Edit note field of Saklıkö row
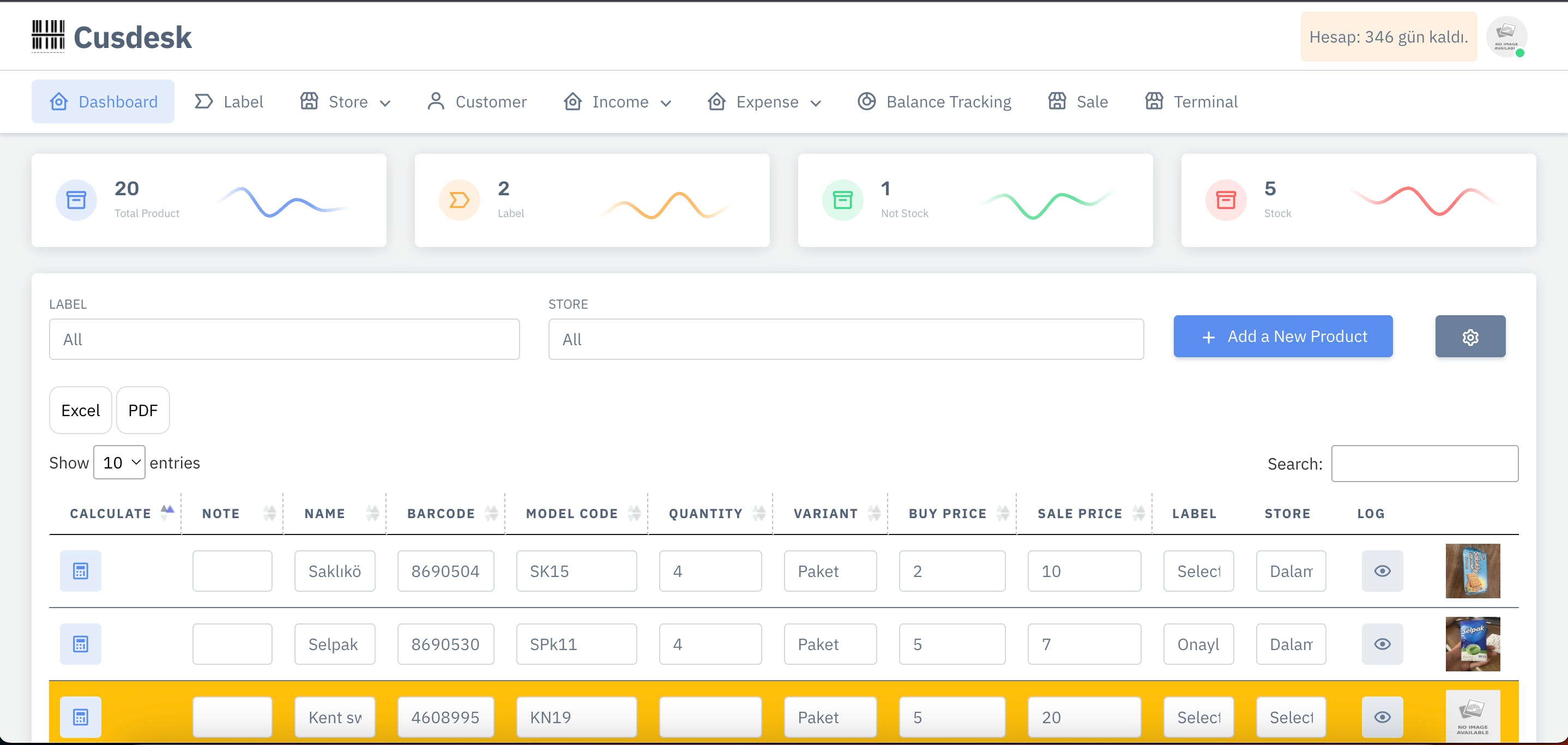 tap(232, 571)
